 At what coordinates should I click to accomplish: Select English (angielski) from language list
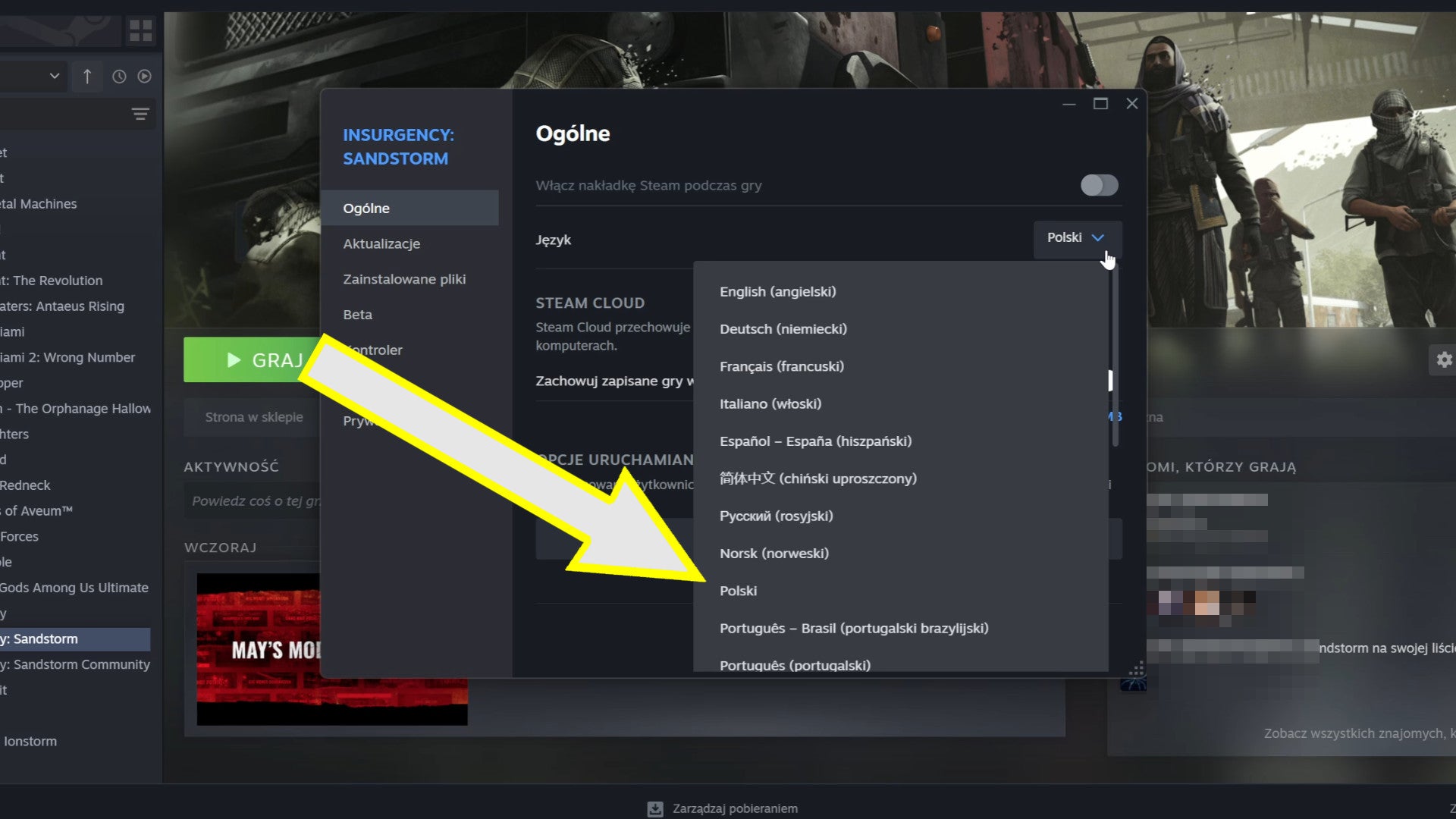click(x=777, y=291)
